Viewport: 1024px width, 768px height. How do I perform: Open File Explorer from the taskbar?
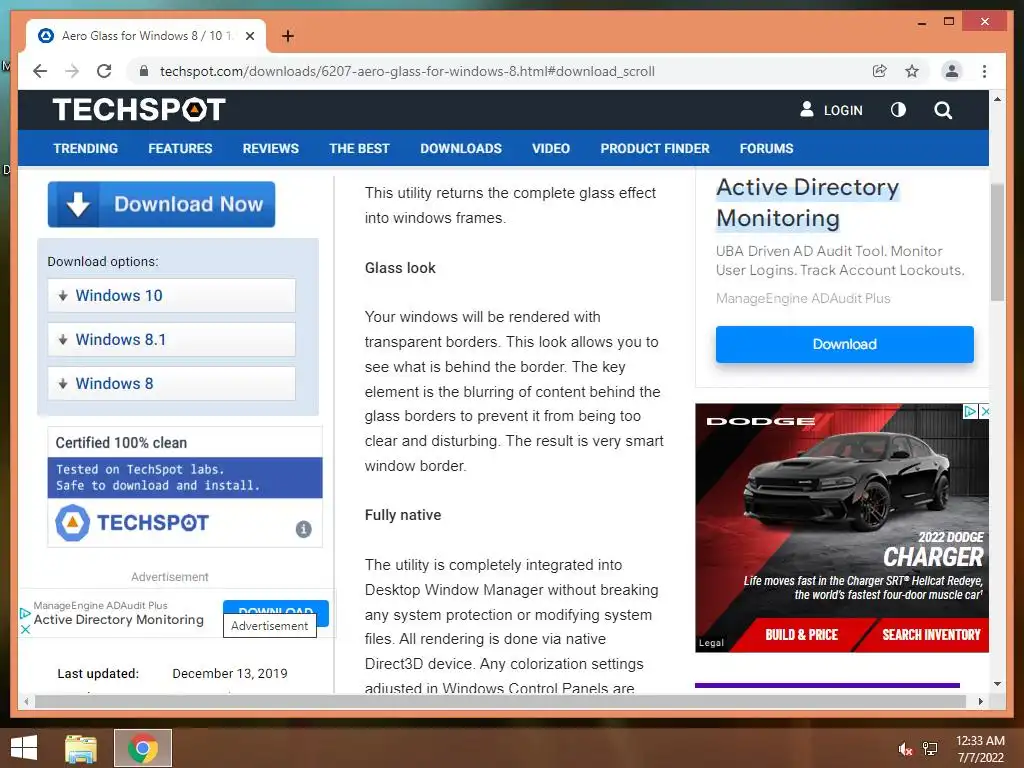(81, 748)
